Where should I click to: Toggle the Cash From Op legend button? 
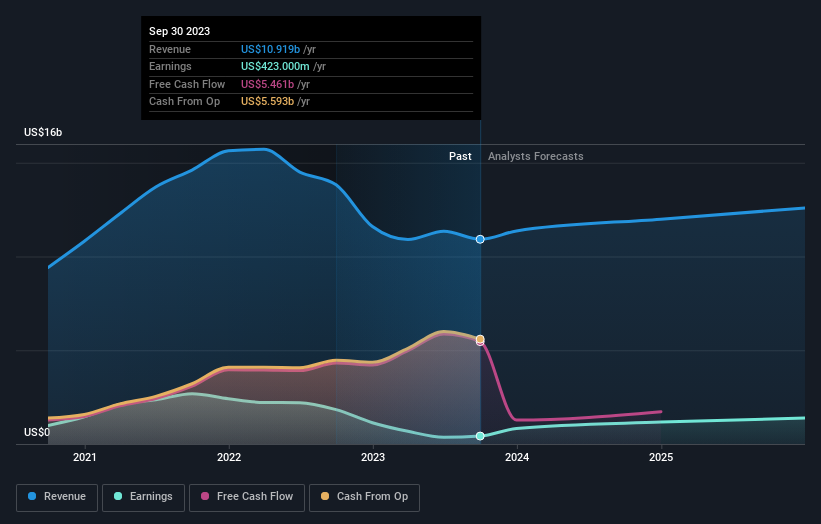pos(364,497)
